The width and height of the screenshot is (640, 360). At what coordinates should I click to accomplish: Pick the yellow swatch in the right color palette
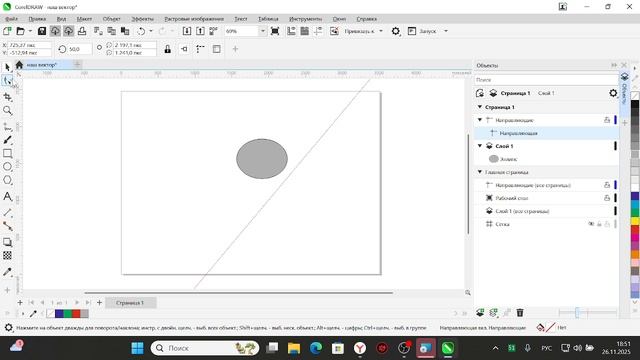[635, 221]
